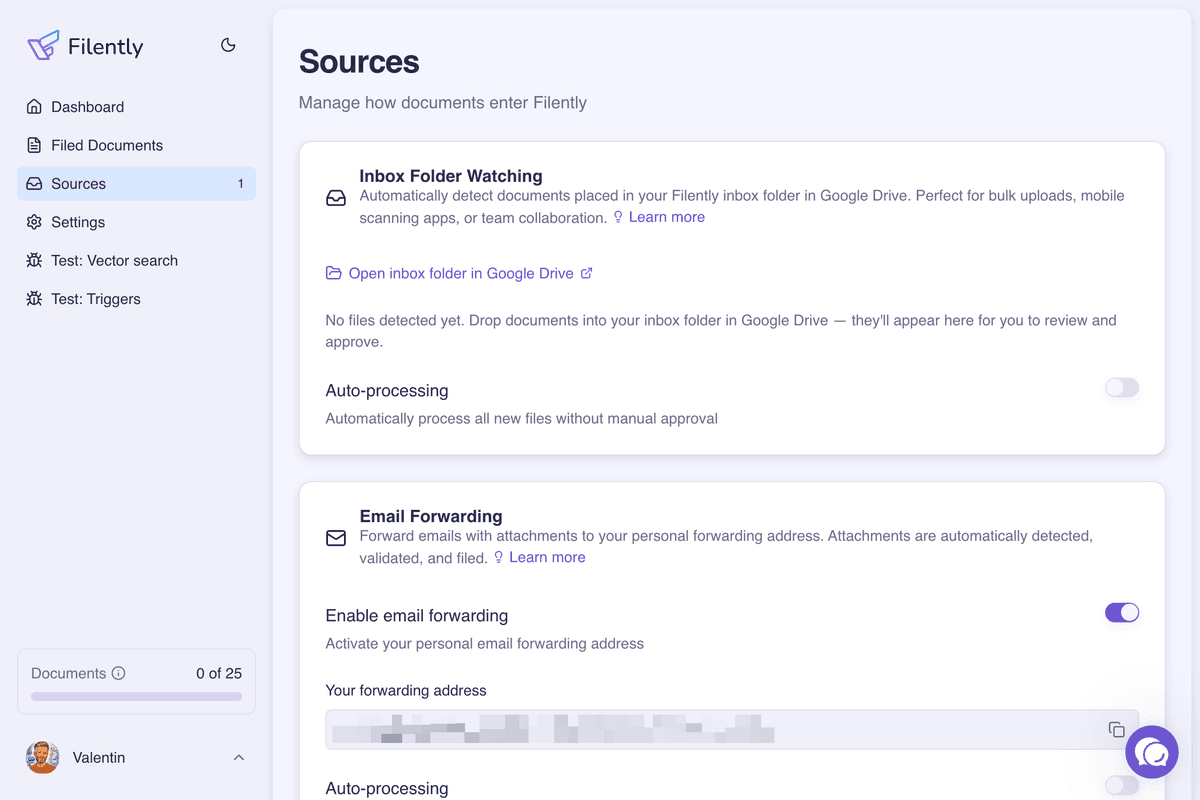This screenshot has height=800, width=1200.
Task: Select the Dashboard home icon
Action: (x=33, y=106)
